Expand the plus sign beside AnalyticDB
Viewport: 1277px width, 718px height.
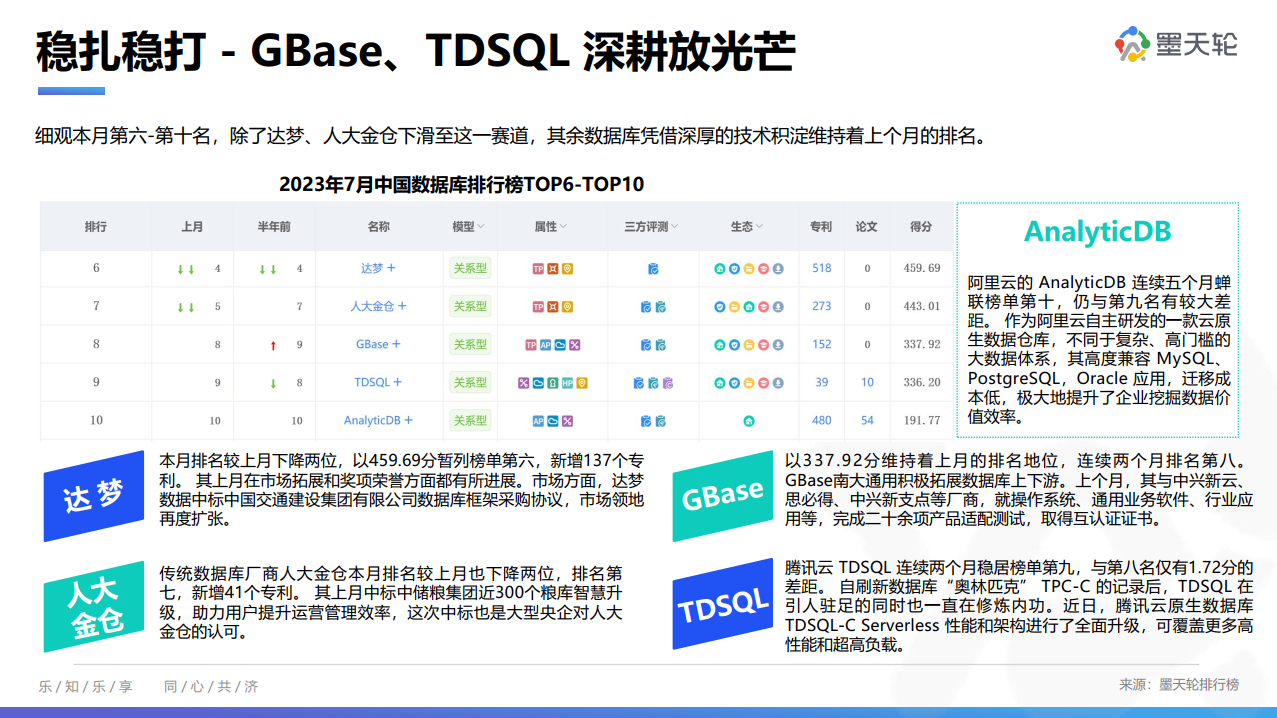coord(408,420)
